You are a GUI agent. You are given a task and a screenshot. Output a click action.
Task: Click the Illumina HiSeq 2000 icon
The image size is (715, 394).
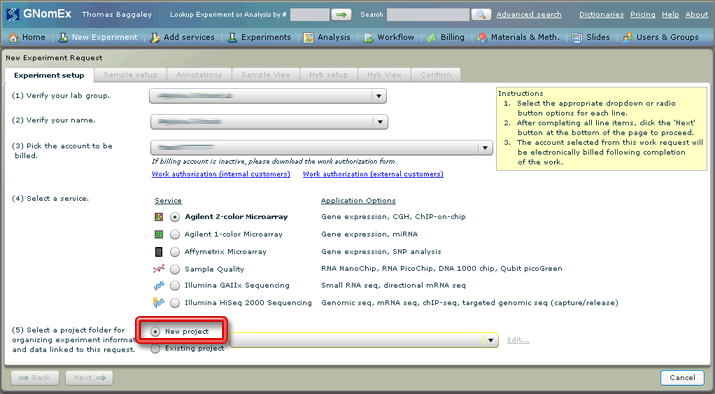[x=159, y=302]
